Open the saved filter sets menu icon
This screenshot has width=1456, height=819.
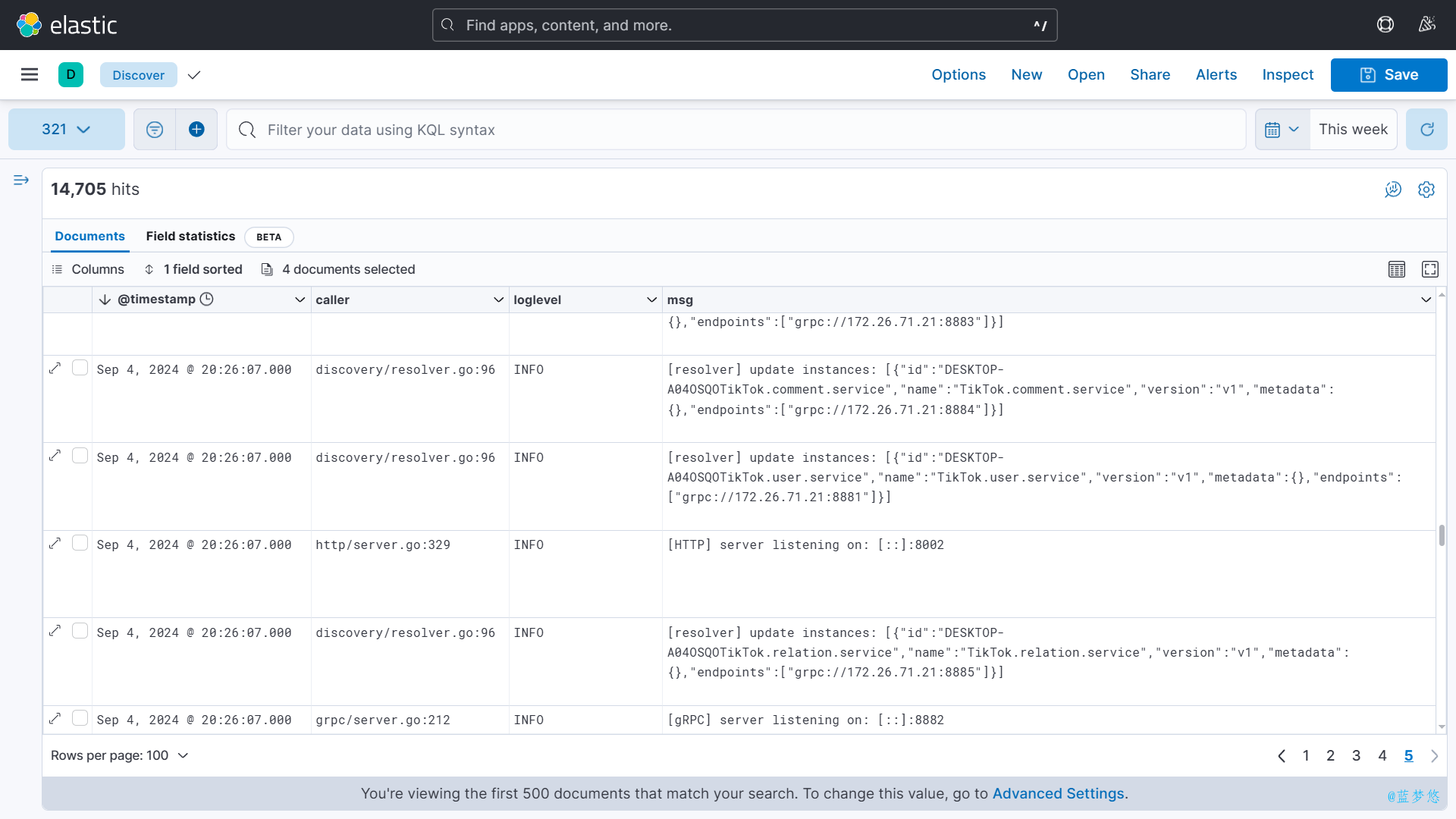[x=155, y=130]
